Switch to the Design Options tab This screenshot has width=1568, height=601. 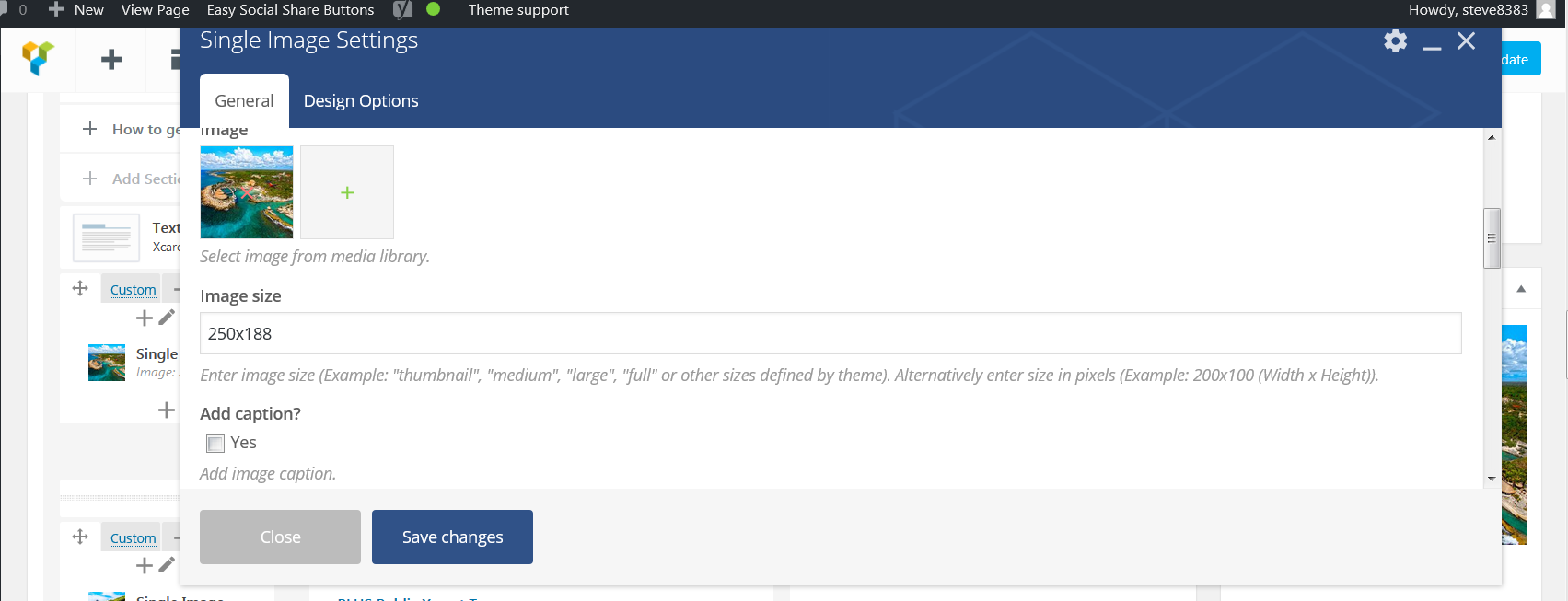361,101
